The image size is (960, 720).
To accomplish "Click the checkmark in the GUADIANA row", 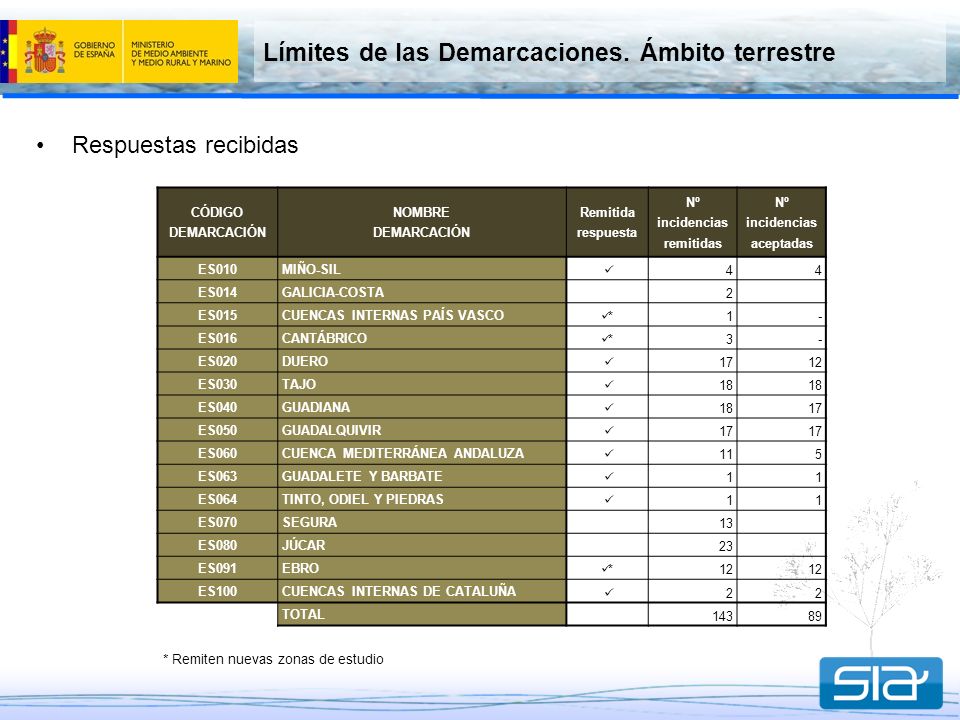I will pos(609,407).
